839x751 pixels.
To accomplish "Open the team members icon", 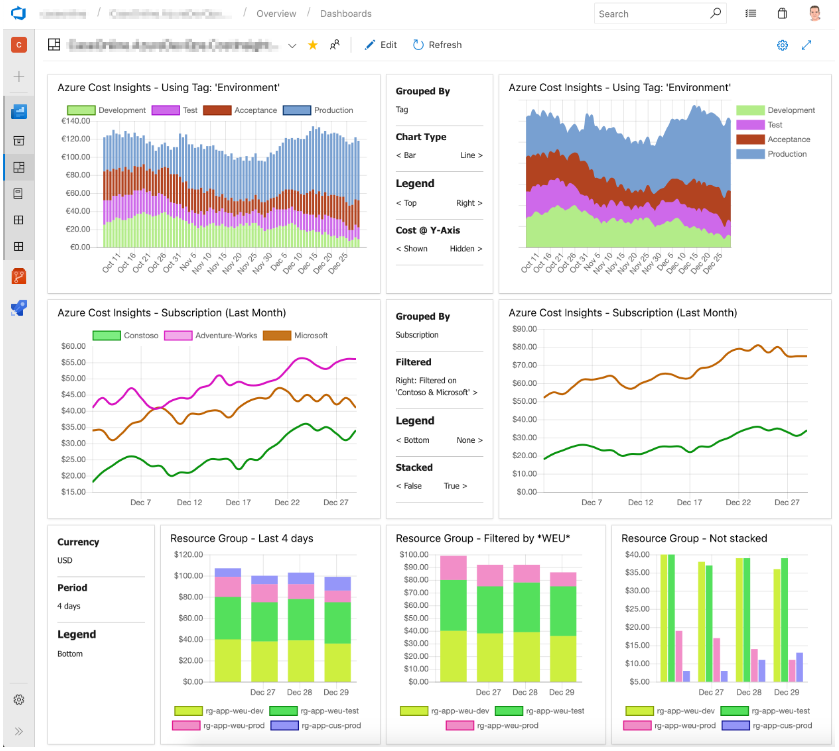I will pos(335,45).
